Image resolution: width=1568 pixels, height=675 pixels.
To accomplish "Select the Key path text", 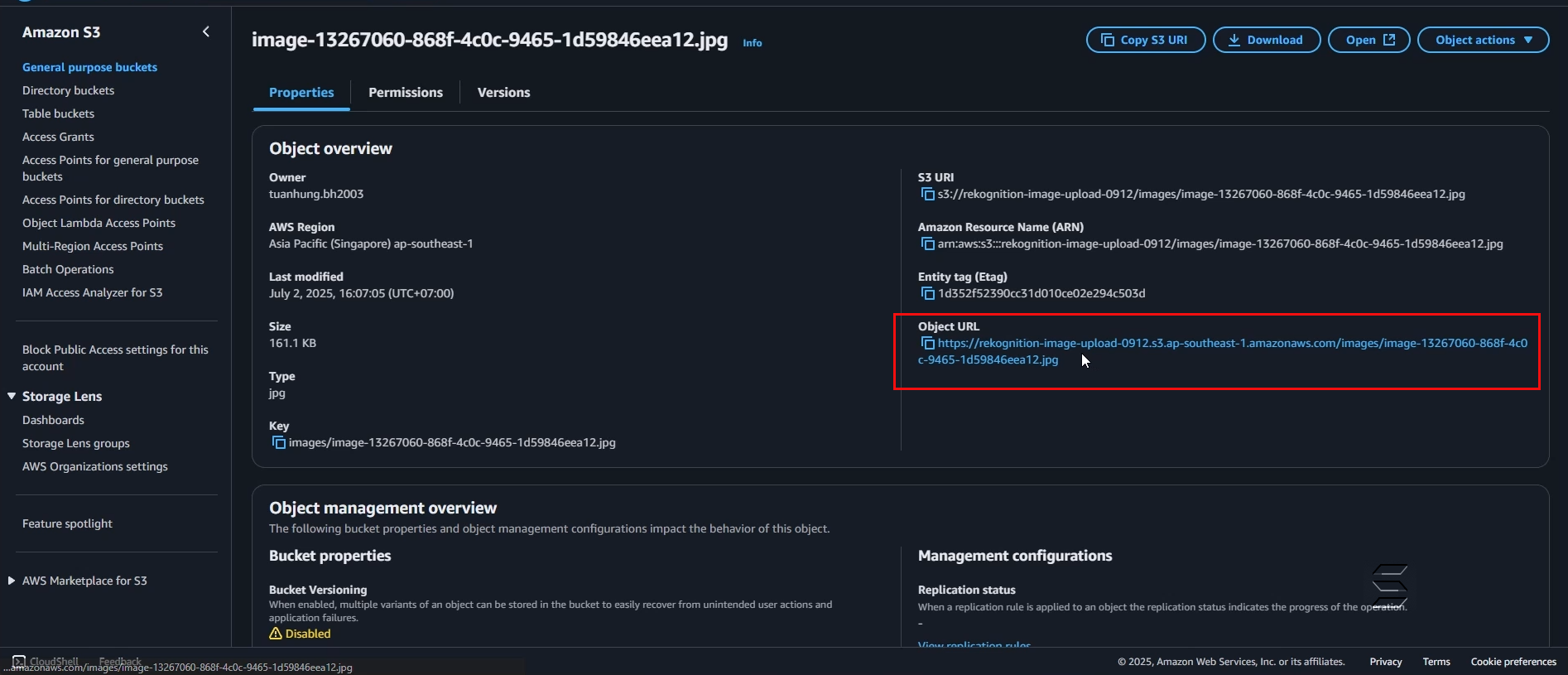I will click(x=452, y=442).
